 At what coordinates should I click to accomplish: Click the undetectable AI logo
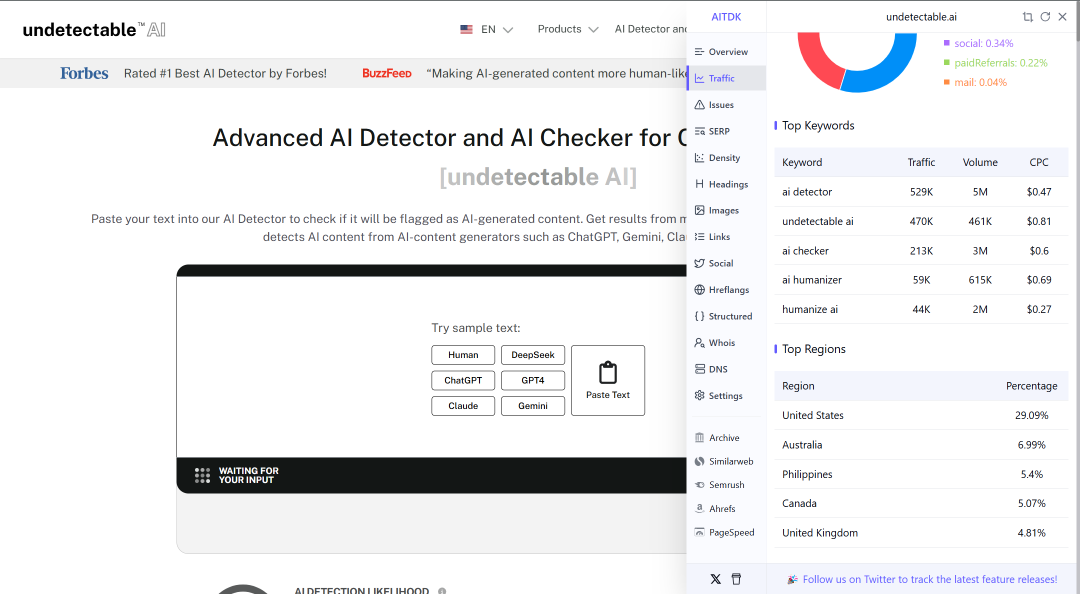94,30
